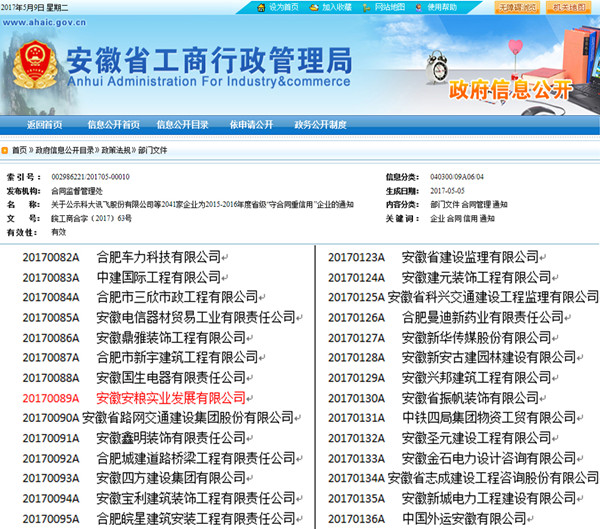Open the 网站地图 link
This screenshot has width=600, height=529.
pyautogui.click(x=389, y=7)
